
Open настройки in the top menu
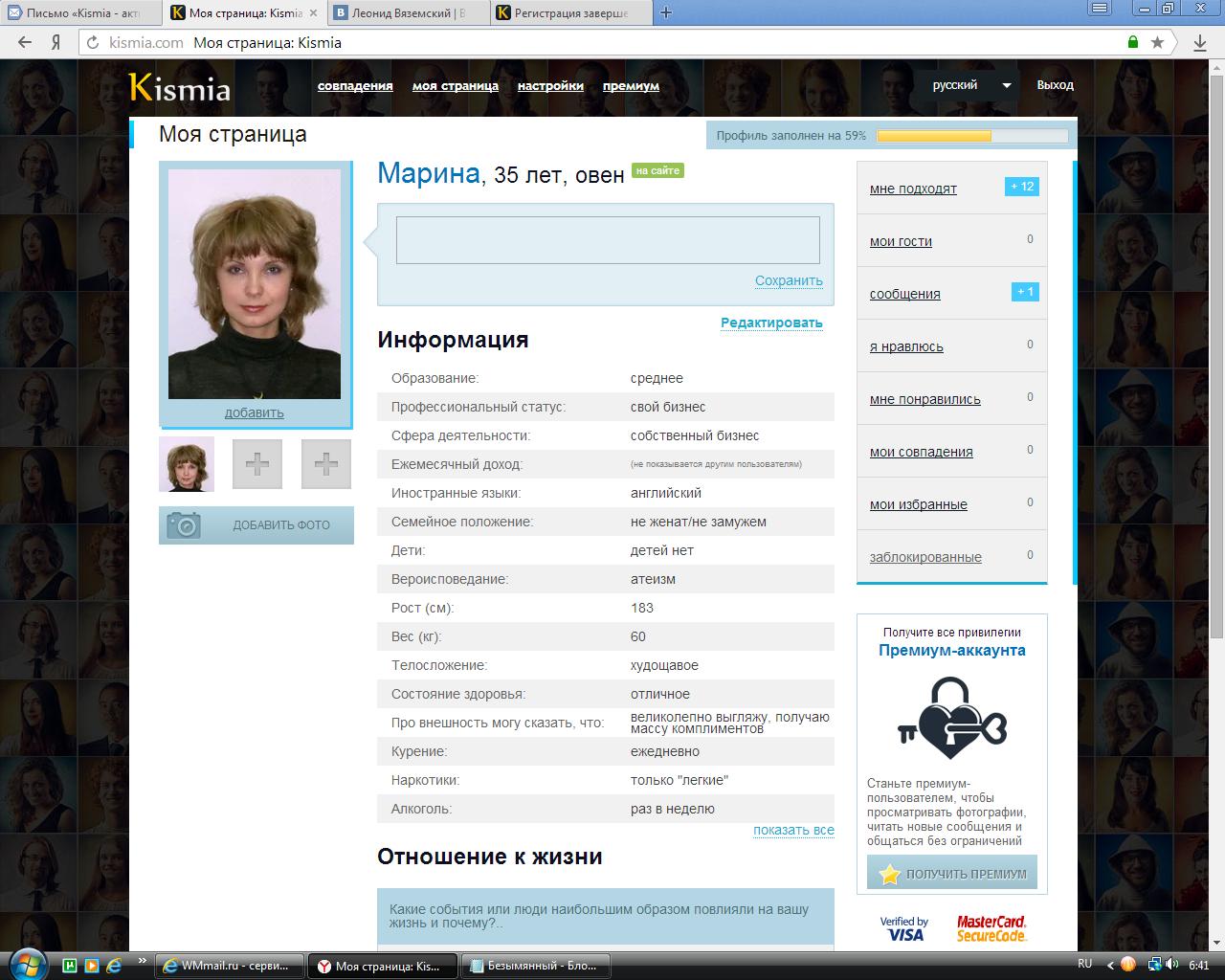click(550, 86)
